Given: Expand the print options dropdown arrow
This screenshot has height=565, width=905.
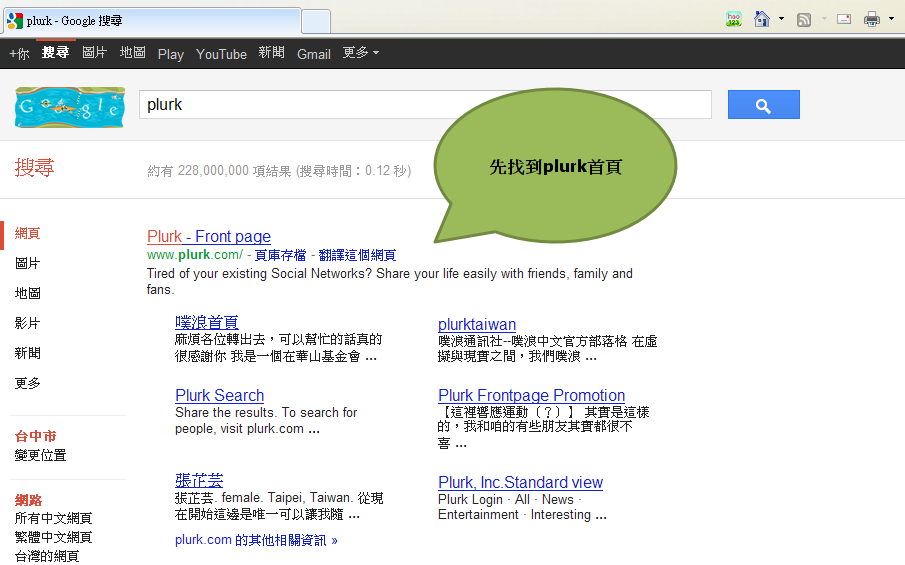Looking at the screenshot, I should click(891, 18).
